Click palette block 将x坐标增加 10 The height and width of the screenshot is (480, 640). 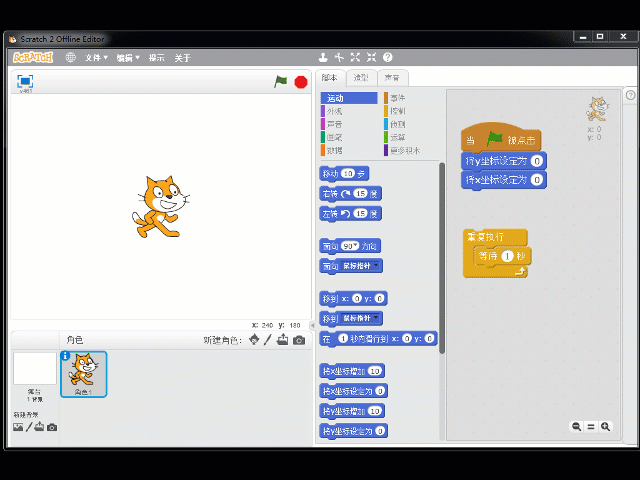tap(352, 371)
